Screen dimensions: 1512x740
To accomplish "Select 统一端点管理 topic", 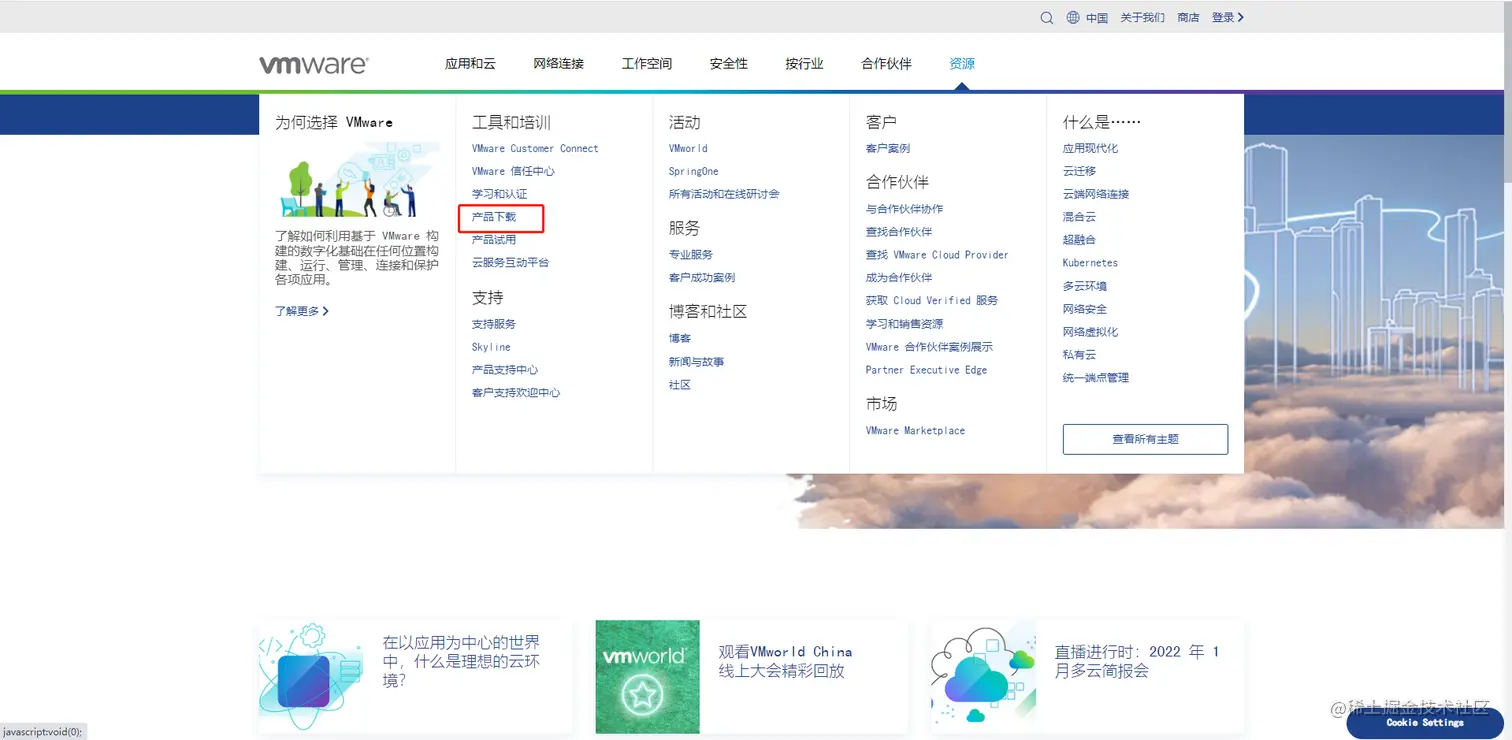I will coord(1096,378).
